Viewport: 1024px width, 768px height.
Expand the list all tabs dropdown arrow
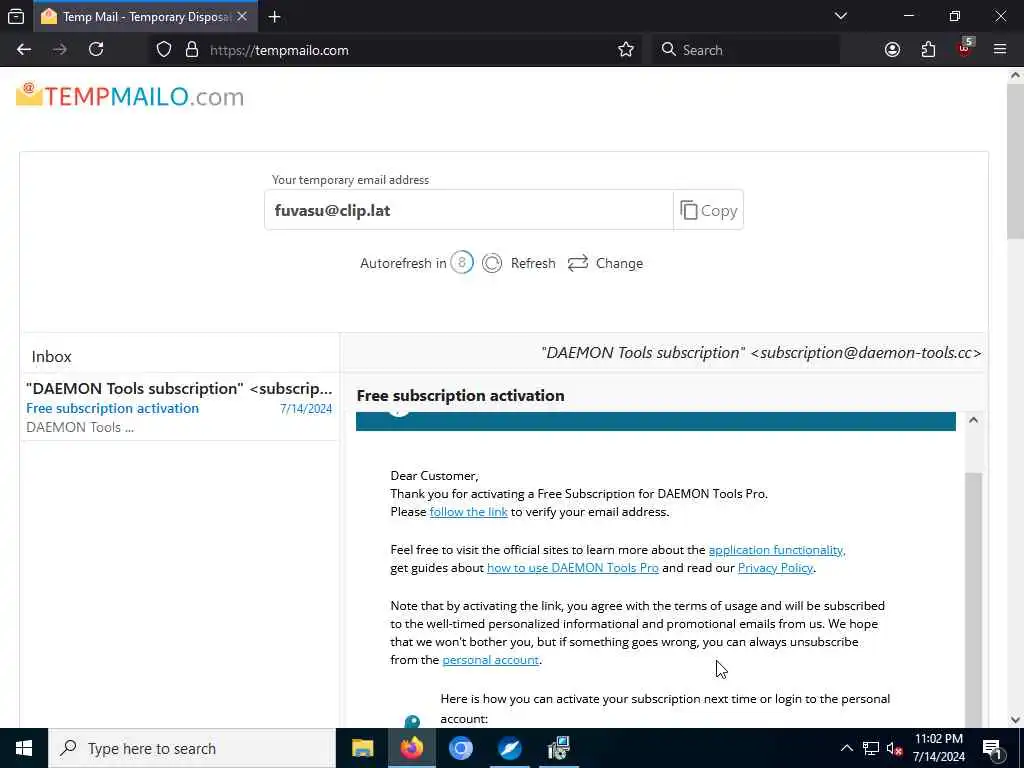click(x=840, y=16)
